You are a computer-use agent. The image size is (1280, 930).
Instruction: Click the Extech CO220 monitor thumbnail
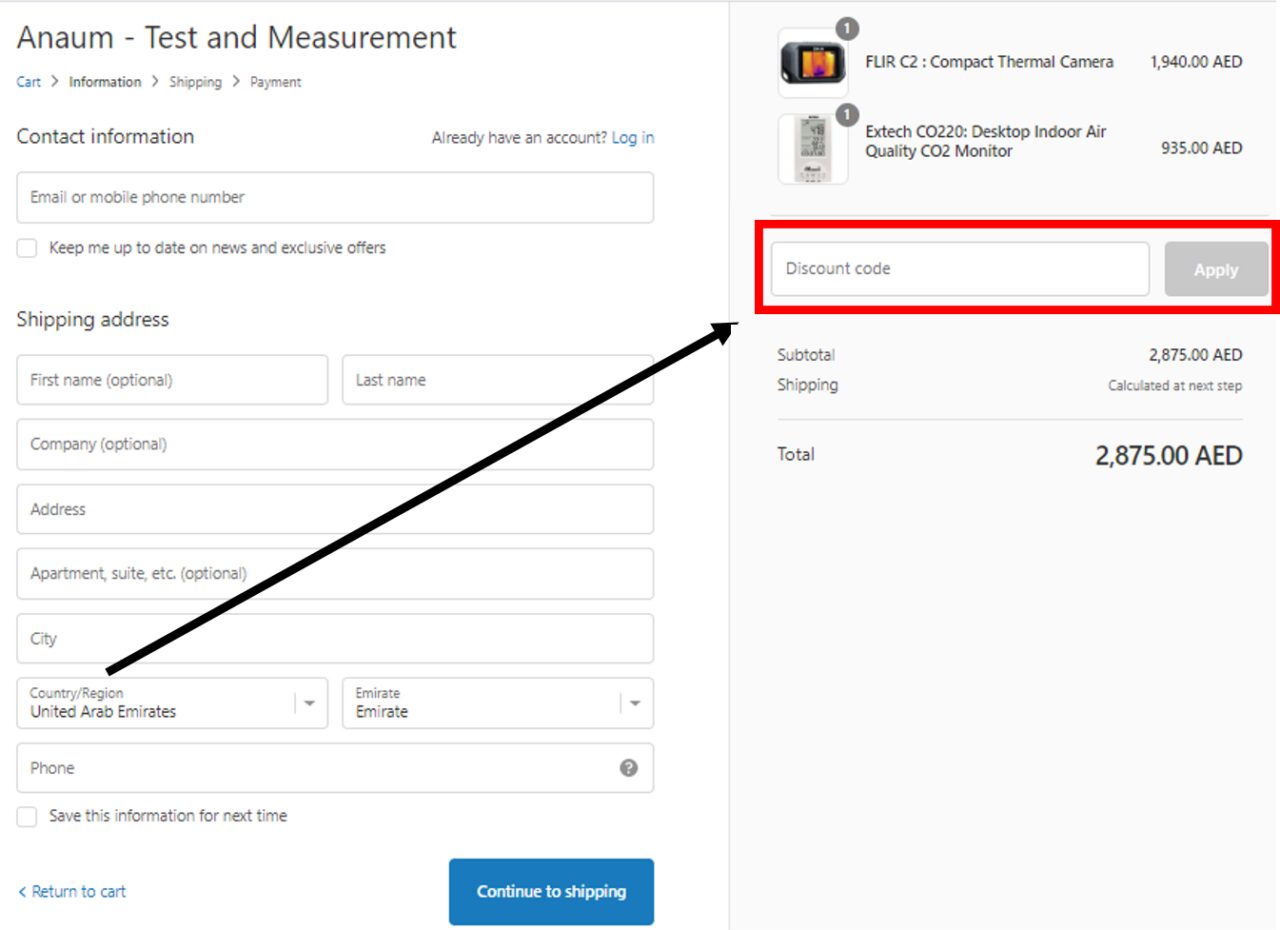[813, 149]
